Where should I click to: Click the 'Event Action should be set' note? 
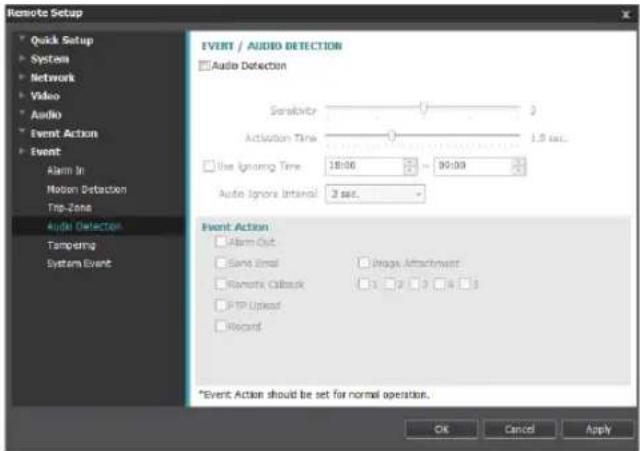tap(314, 395)
